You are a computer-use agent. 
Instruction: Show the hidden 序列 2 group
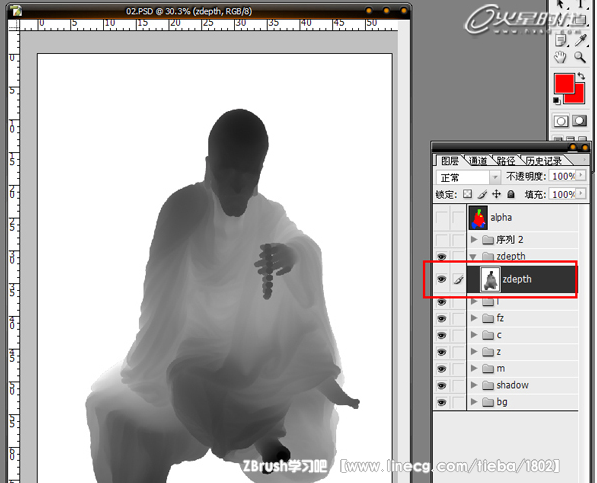pos(442,240)
